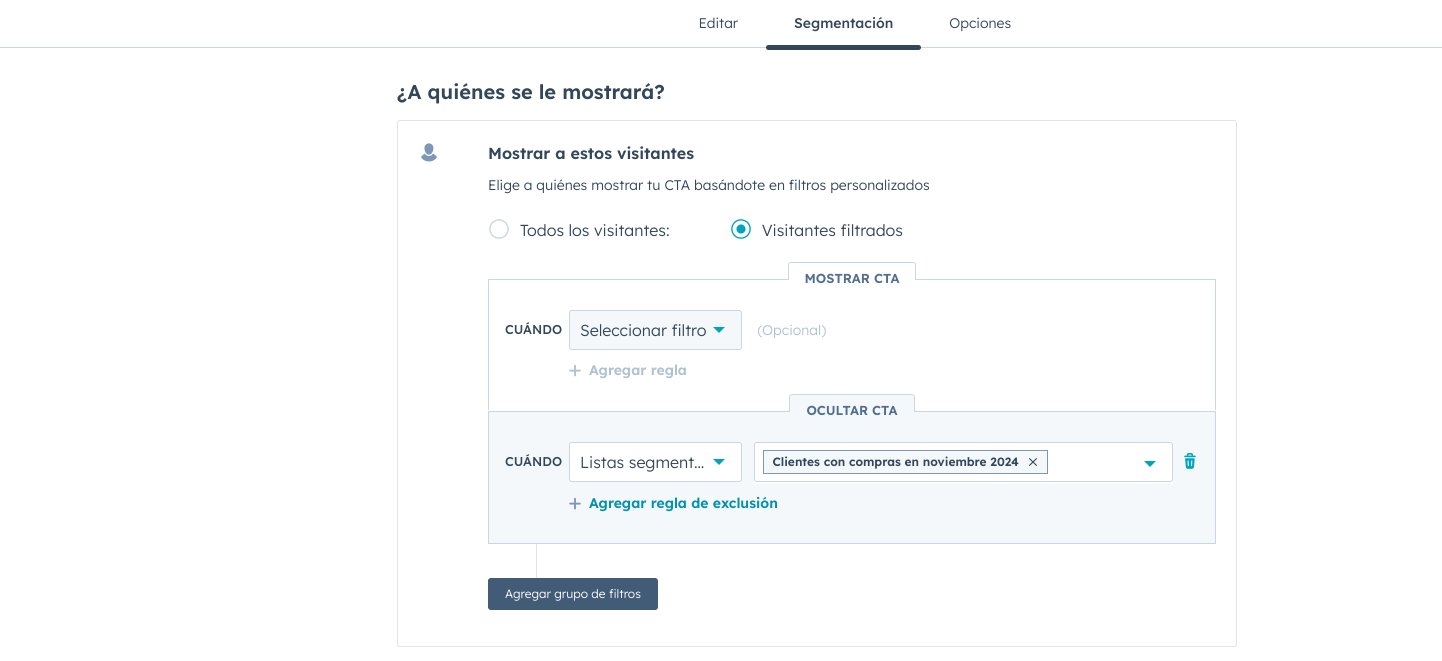This screenshot has height=661, width=1442.
Task: Remove the 'Clientes con compras en noviembre 2024' tag
Action: click(x=1033, y=462)
